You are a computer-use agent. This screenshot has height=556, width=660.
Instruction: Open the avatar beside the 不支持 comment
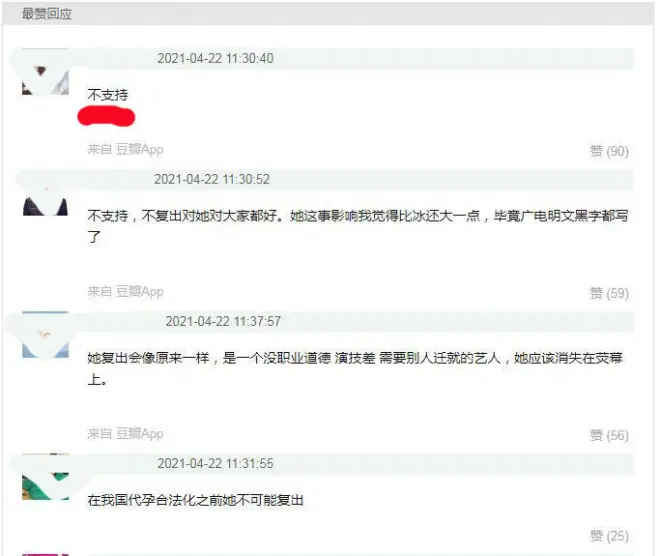tap(45, 72)
